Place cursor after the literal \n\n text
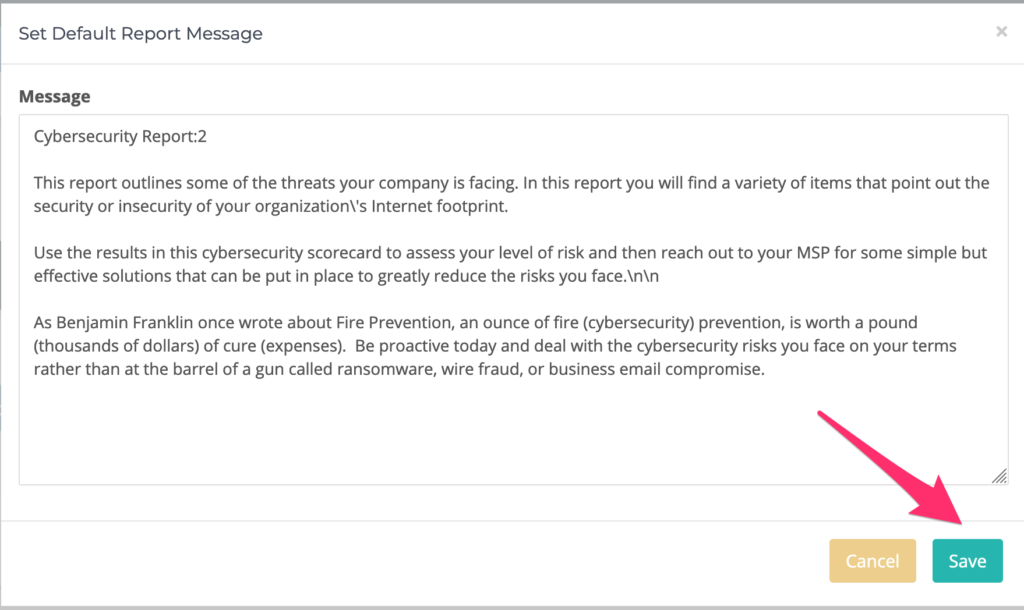1024x610 pixels. [660, 276]
